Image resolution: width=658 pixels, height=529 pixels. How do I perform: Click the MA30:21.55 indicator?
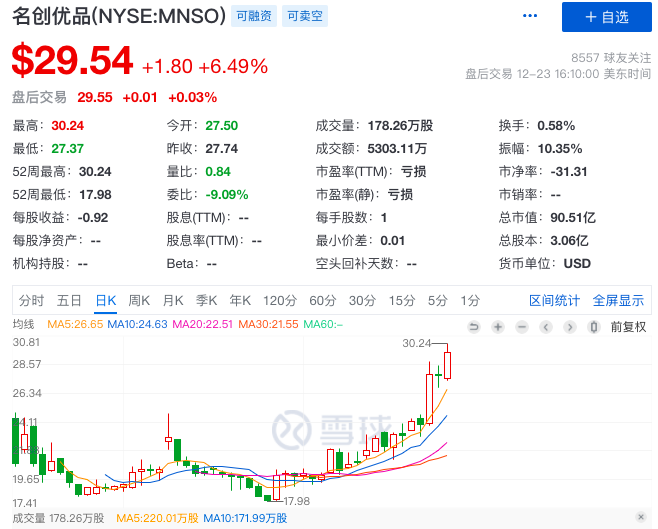click(x=268, y=324)
